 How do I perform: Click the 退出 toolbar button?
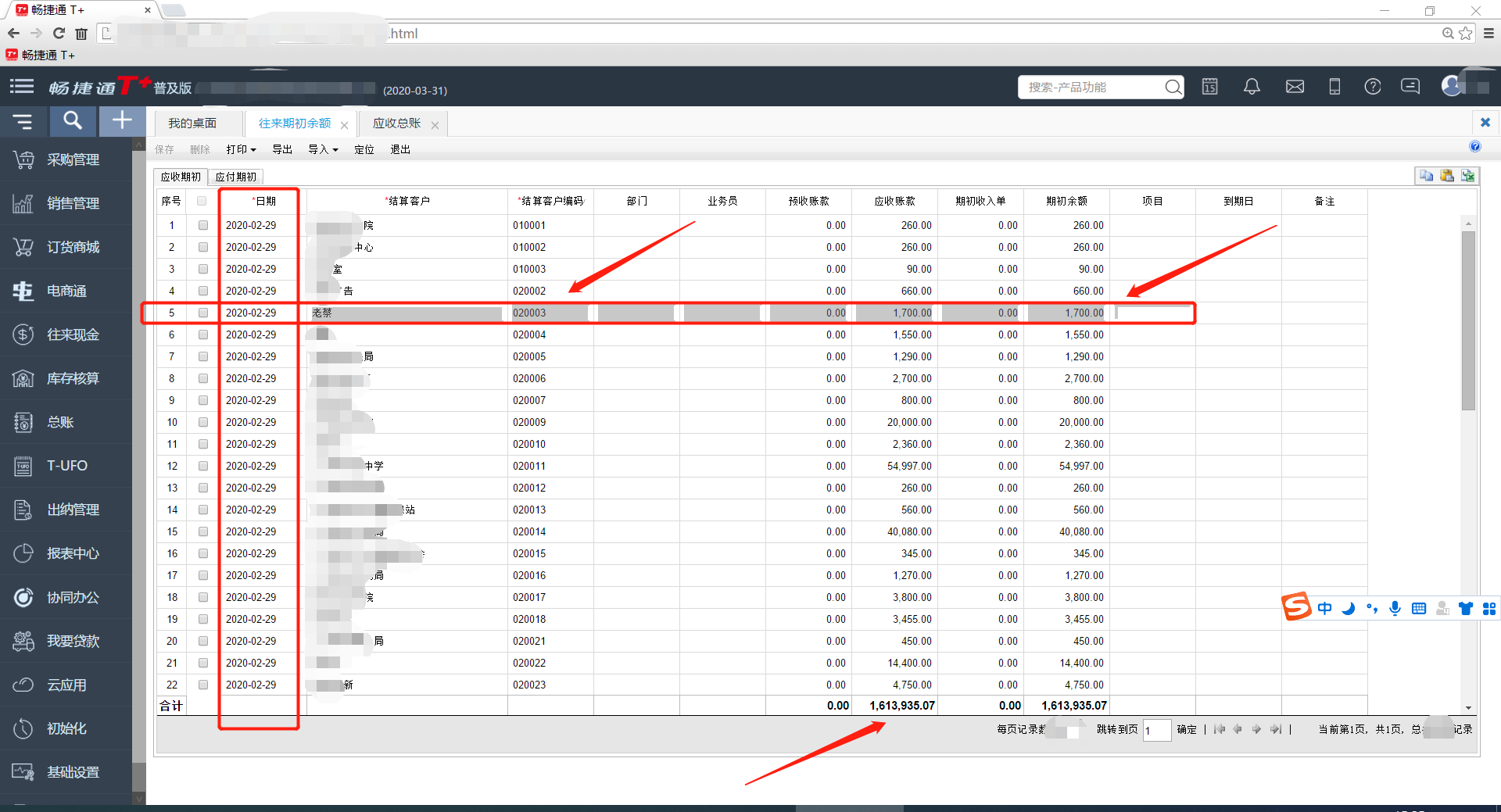[400, 149]
